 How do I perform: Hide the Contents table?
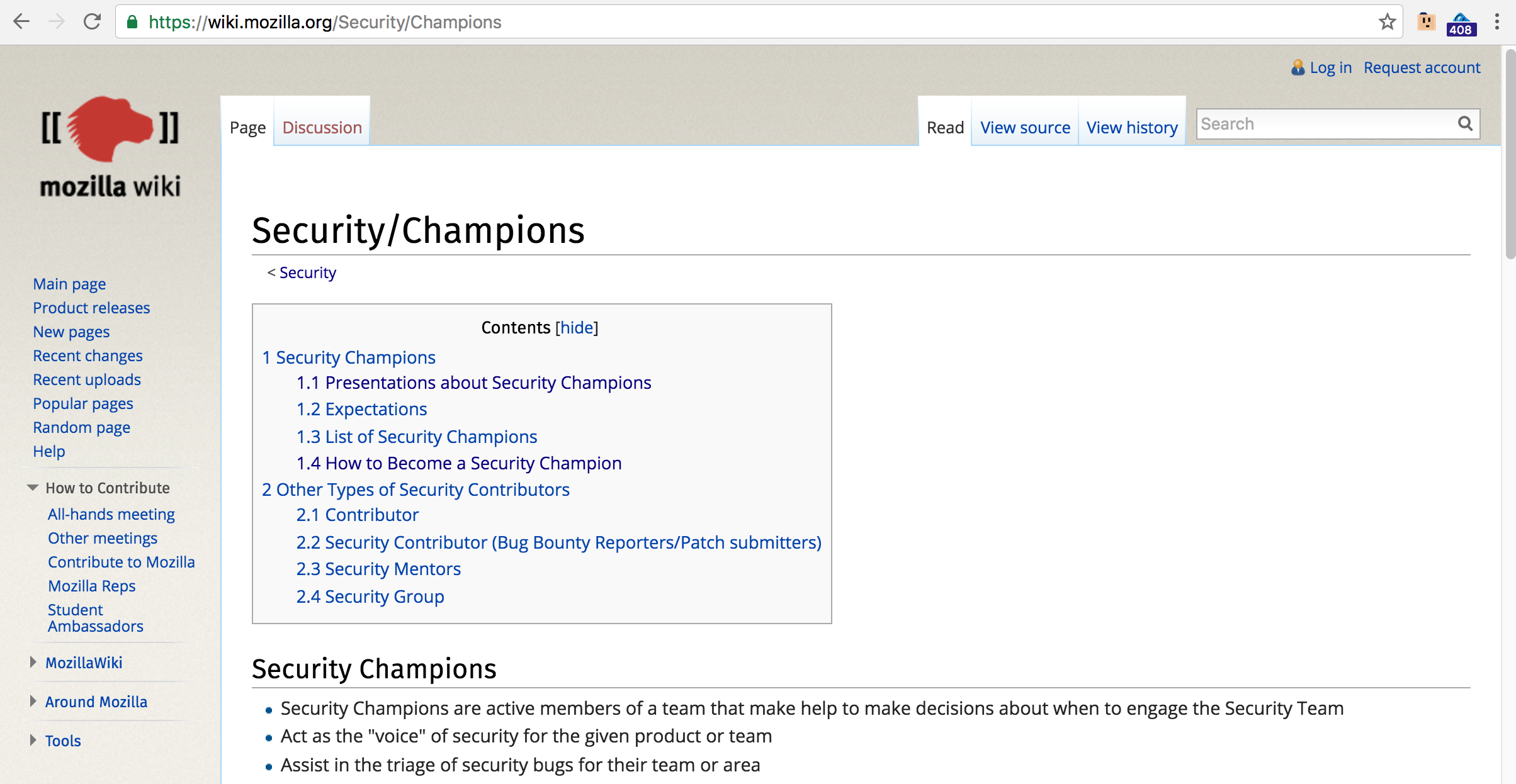[577, 328]
